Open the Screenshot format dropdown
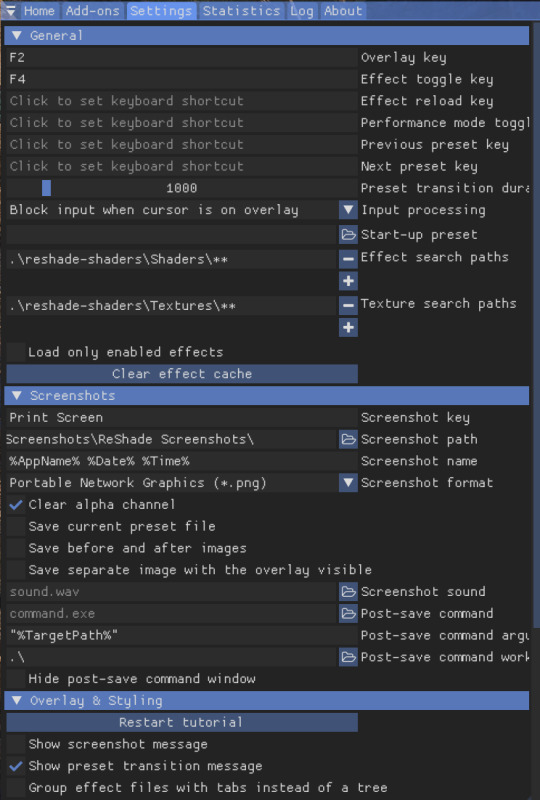This screenshot has height=800, width=540. (x=348, y=483)
